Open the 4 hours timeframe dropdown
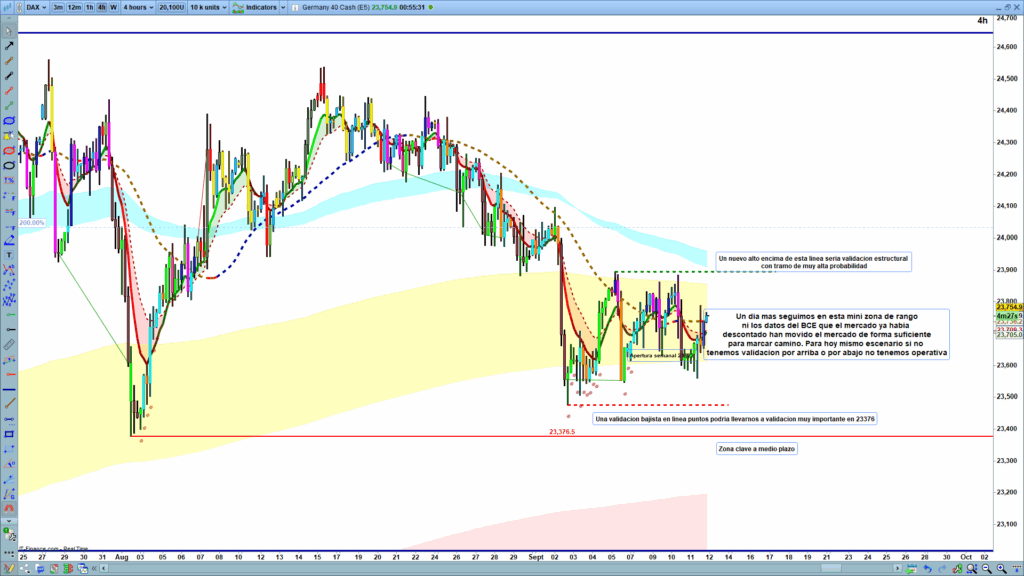 (x=138, y=7)
